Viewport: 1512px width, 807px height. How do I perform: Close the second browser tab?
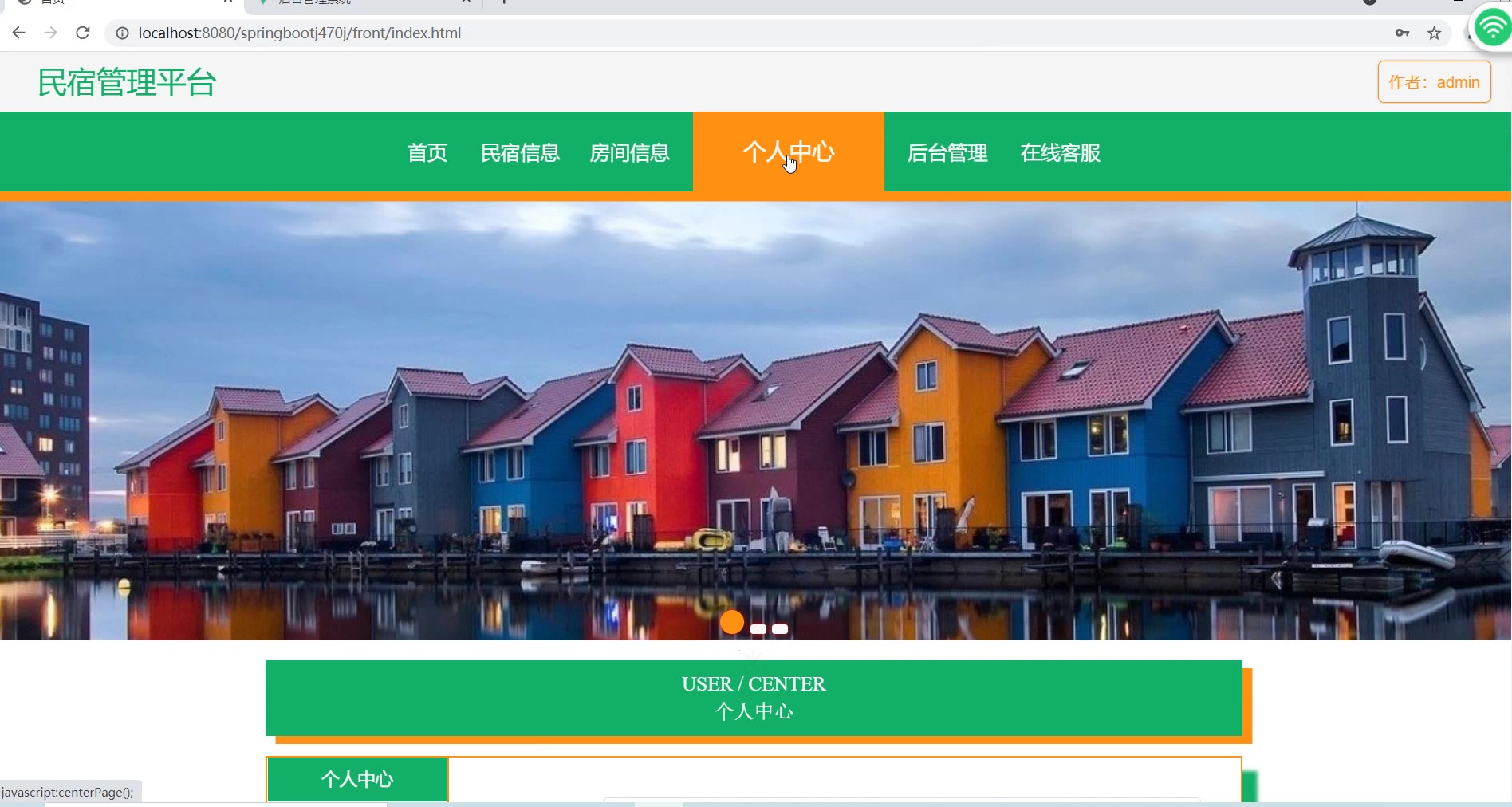467,2
